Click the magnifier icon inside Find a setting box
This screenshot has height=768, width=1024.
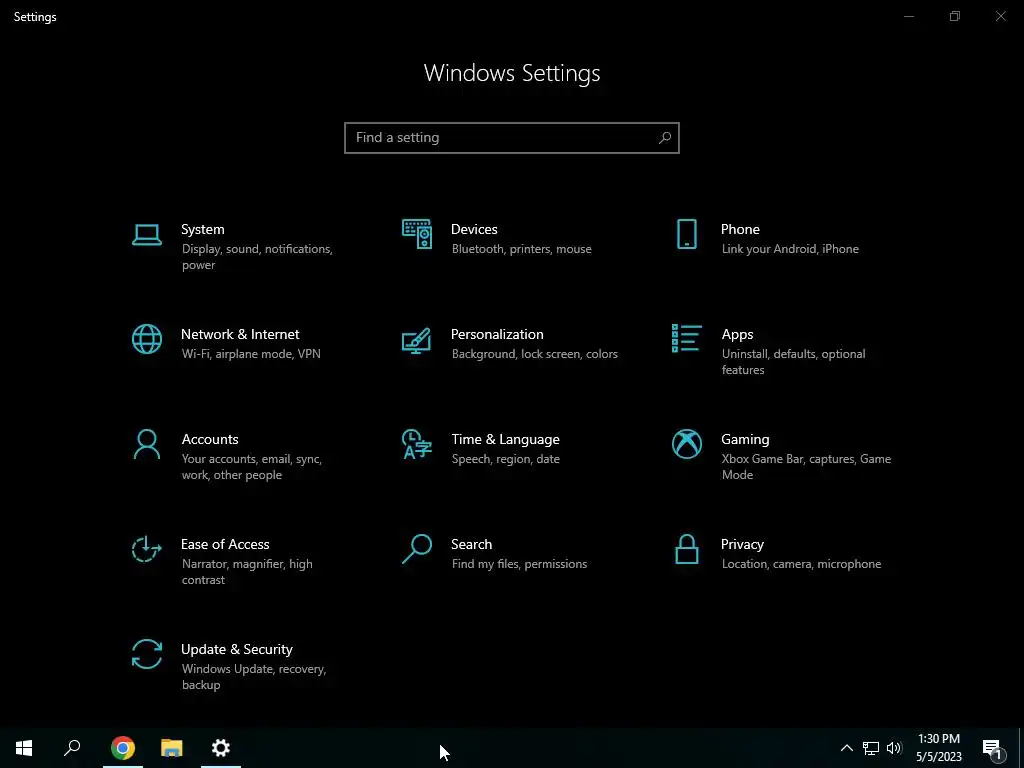[x=665, y=138]
